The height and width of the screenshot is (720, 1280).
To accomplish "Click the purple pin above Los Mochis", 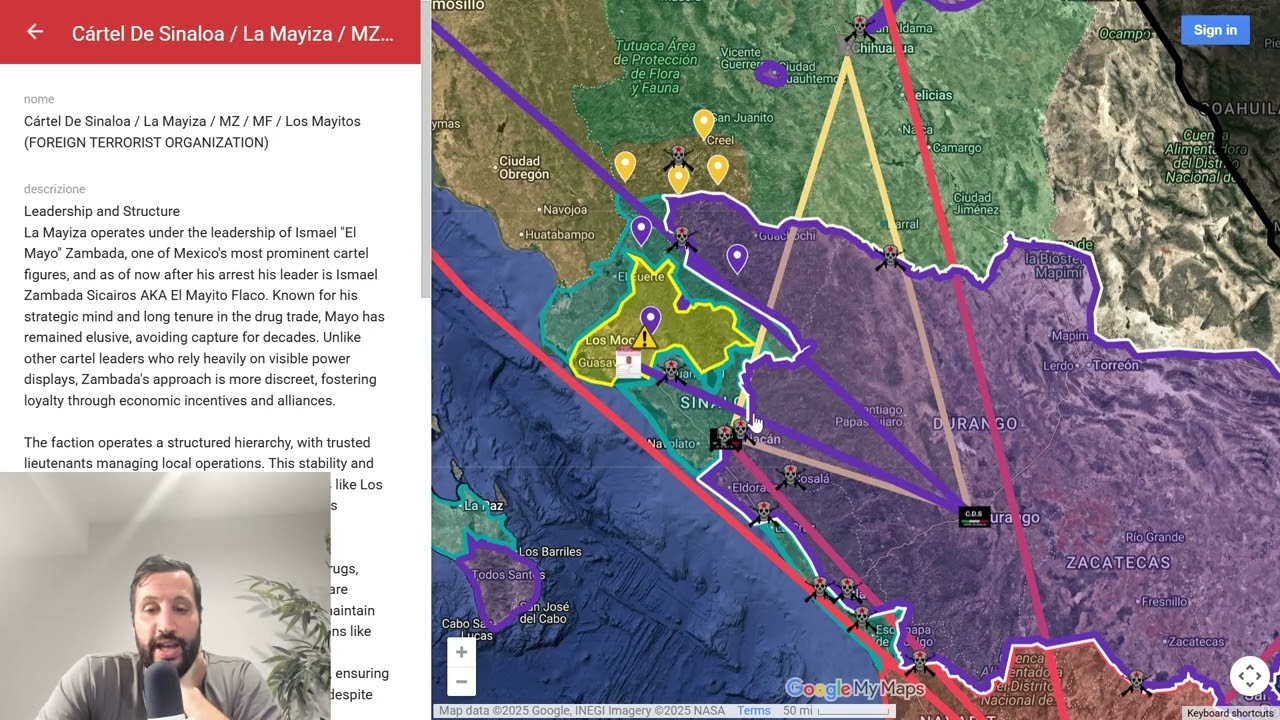I will click(651, 321).
